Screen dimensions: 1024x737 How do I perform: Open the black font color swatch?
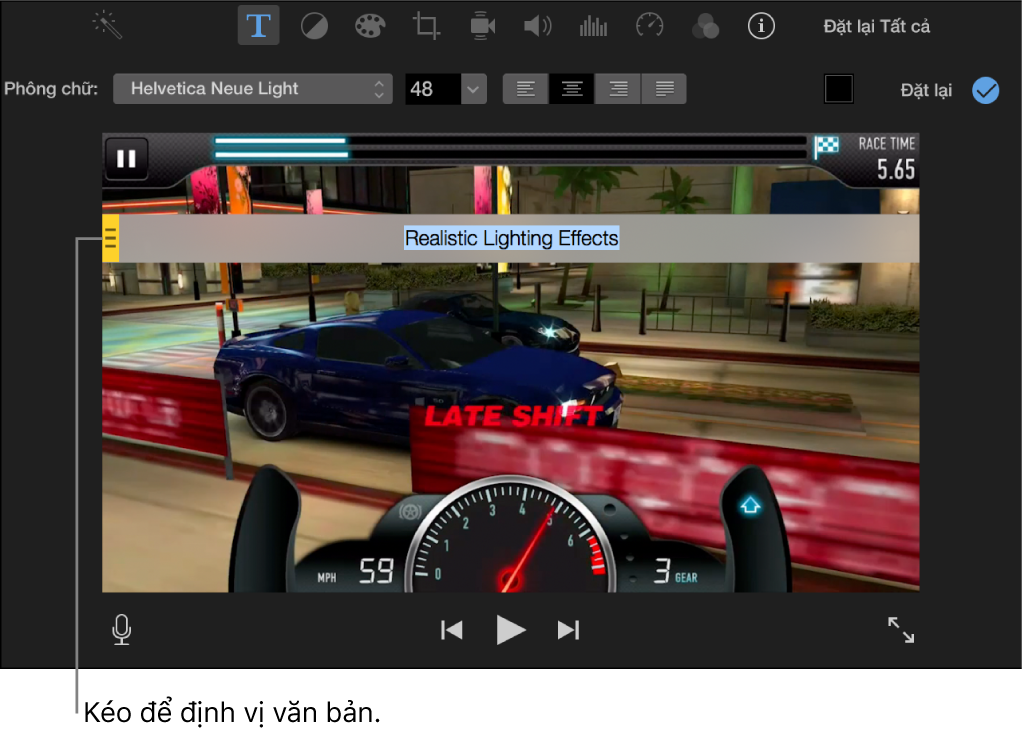coord(838,89)
